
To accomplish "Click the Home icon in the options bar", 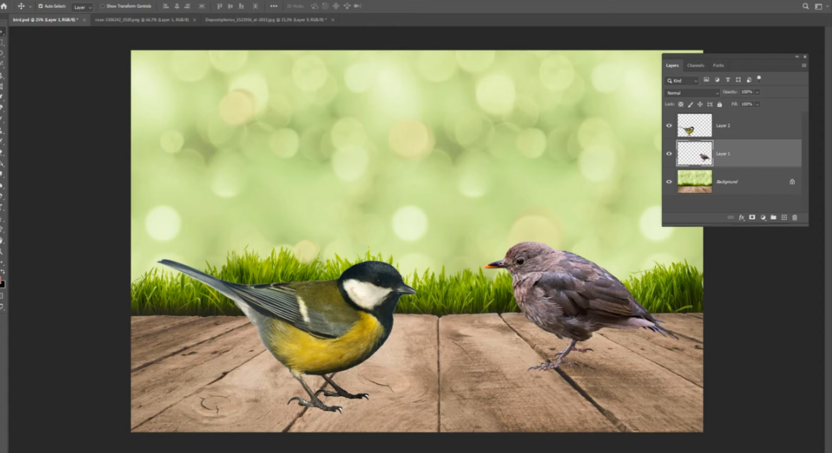I will click(5, 6).
